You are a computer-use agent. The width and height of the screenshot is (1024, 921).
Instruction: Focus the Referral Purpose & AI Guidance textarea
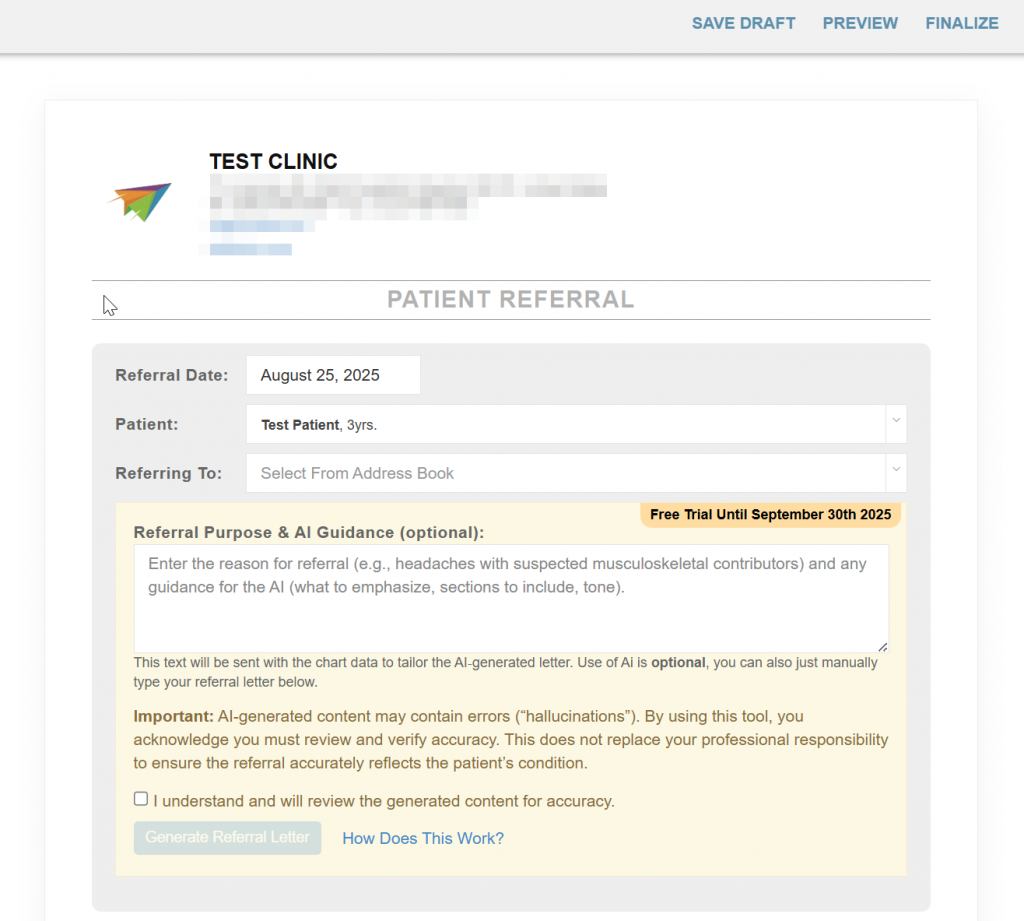click(511, 598)
